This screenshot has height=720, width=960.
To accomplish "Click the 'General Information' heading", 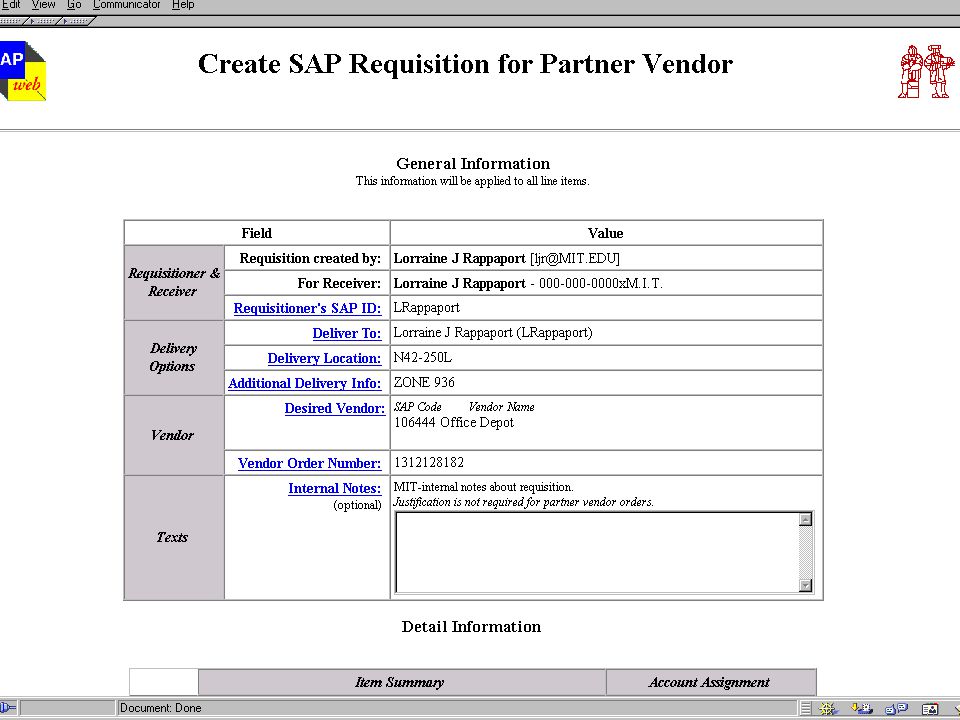I will 473,163.
